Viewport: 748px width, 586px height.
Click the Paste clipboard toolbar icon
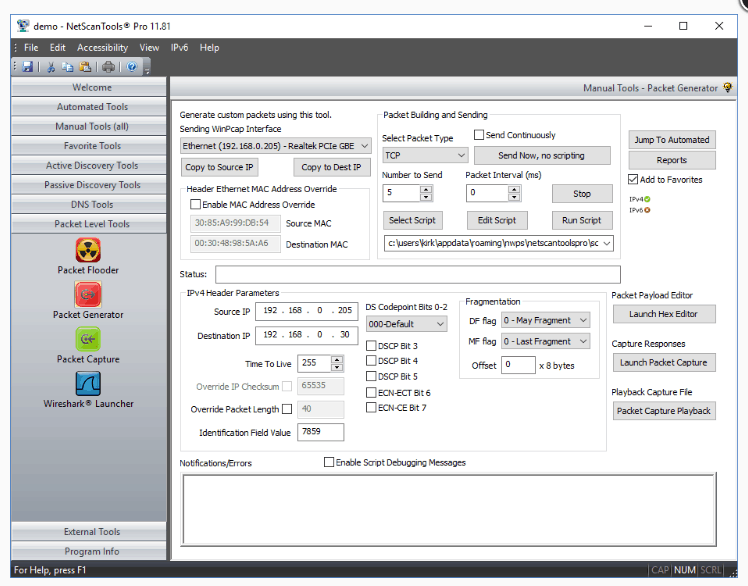click(85, 67)
